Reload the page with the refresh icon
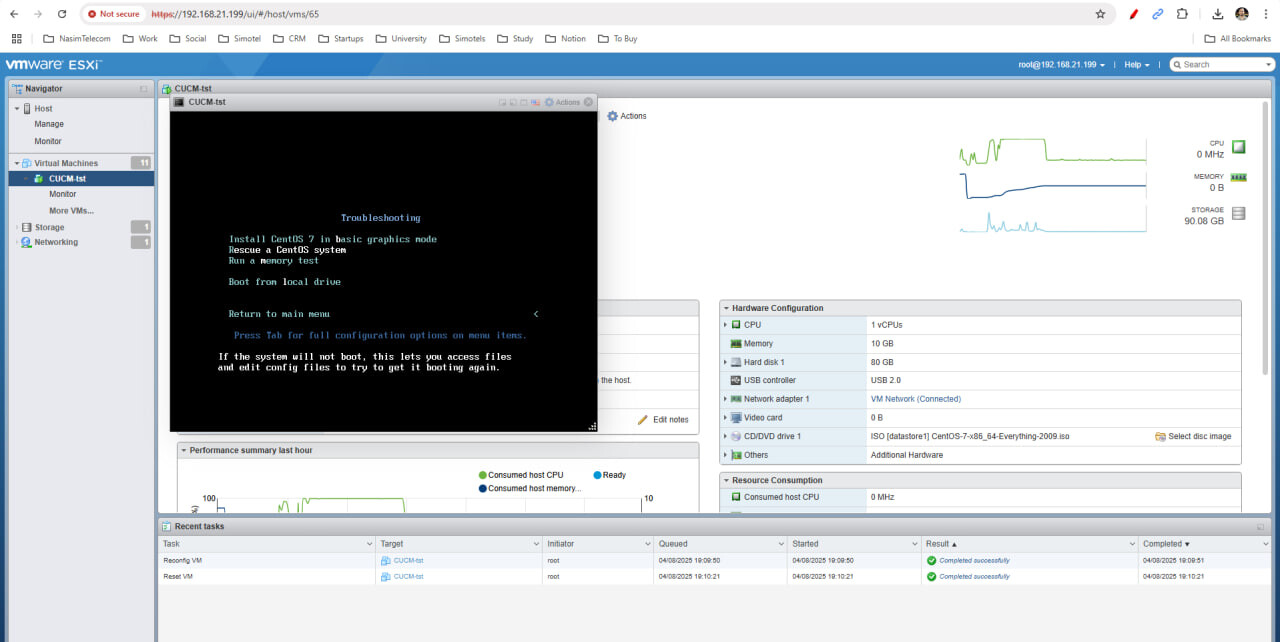This screenshot has width=1280, height=642. (62, 14)
